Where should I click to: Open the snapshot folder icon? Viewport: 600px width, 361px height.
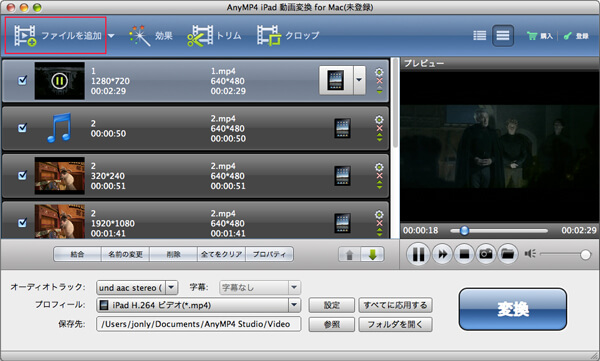coord(508,254)
